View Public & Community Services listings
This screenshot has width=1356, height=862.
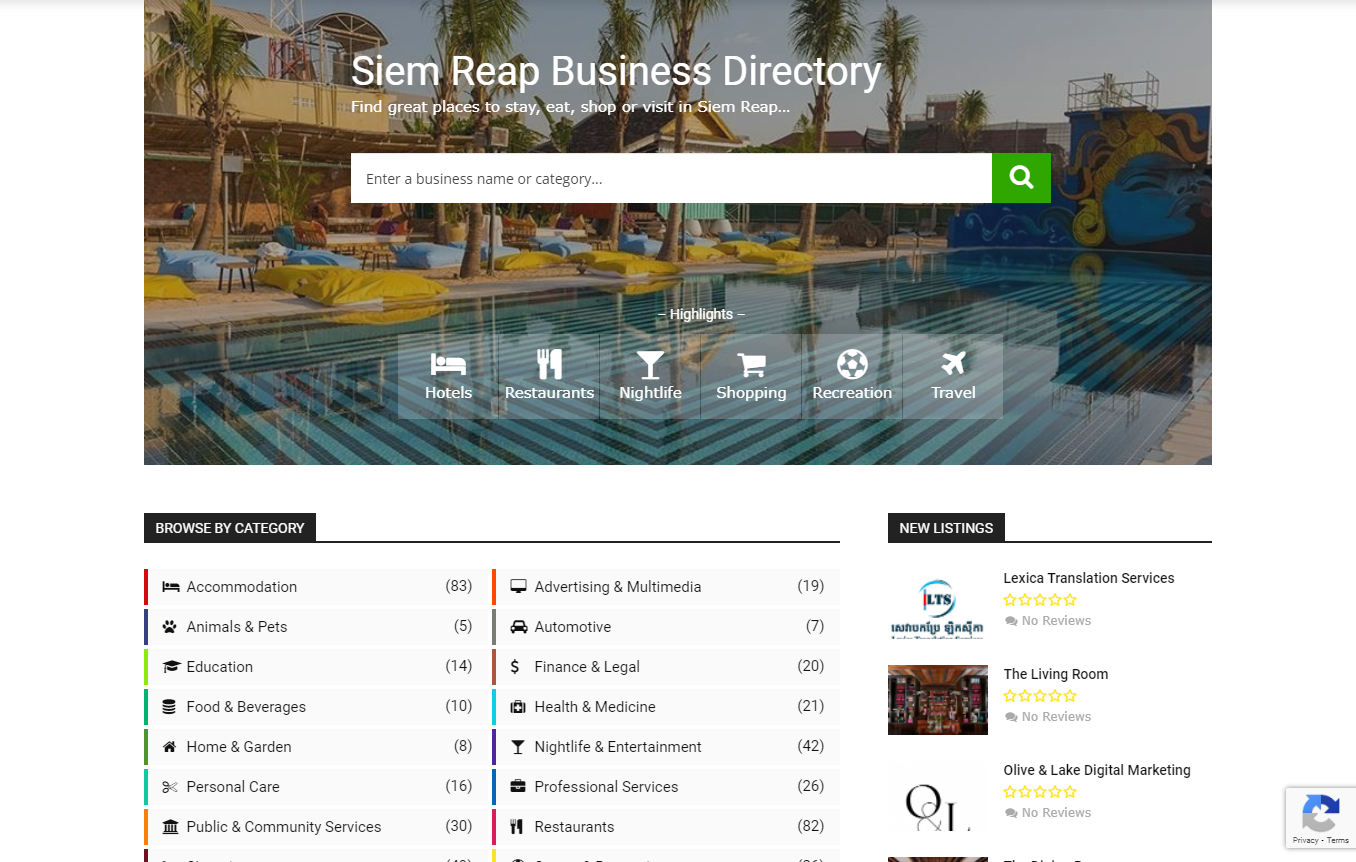283,827
